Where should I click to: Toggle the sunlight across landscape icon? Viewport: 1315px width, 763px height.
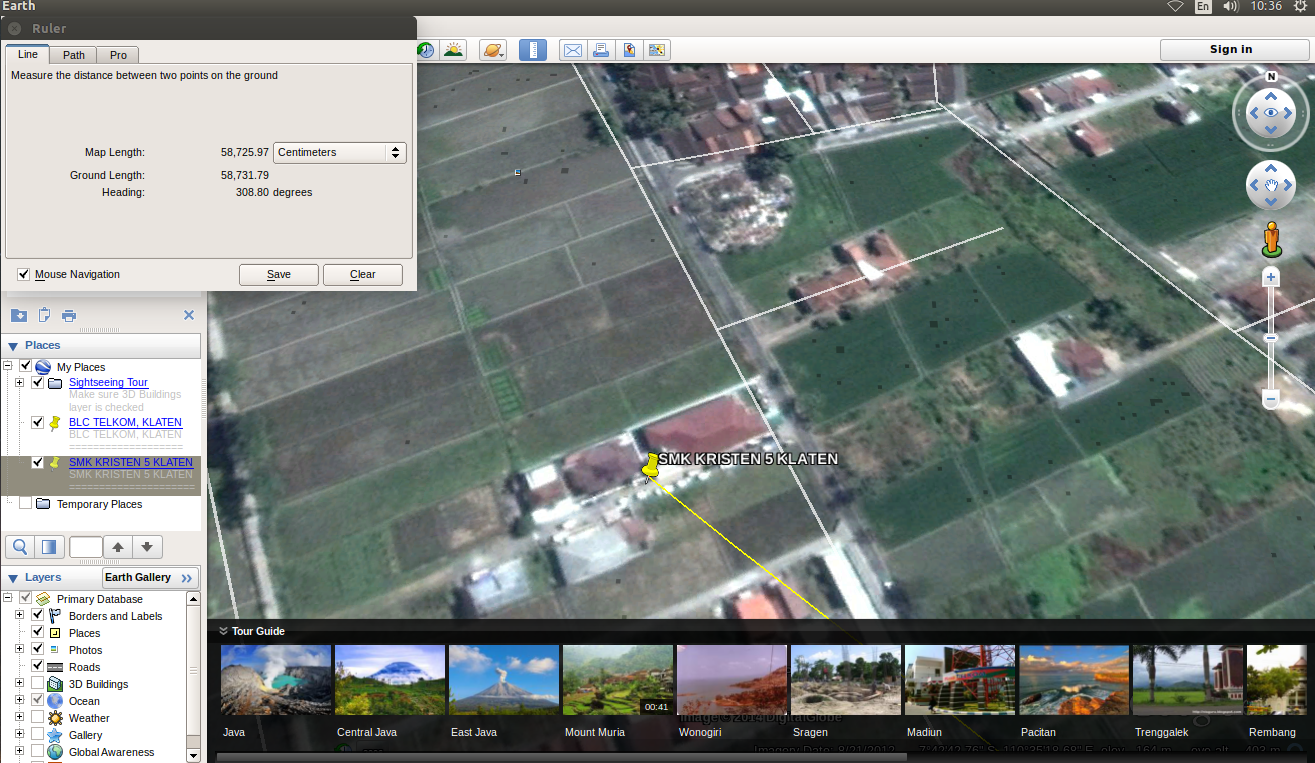(x=453, y=50)
